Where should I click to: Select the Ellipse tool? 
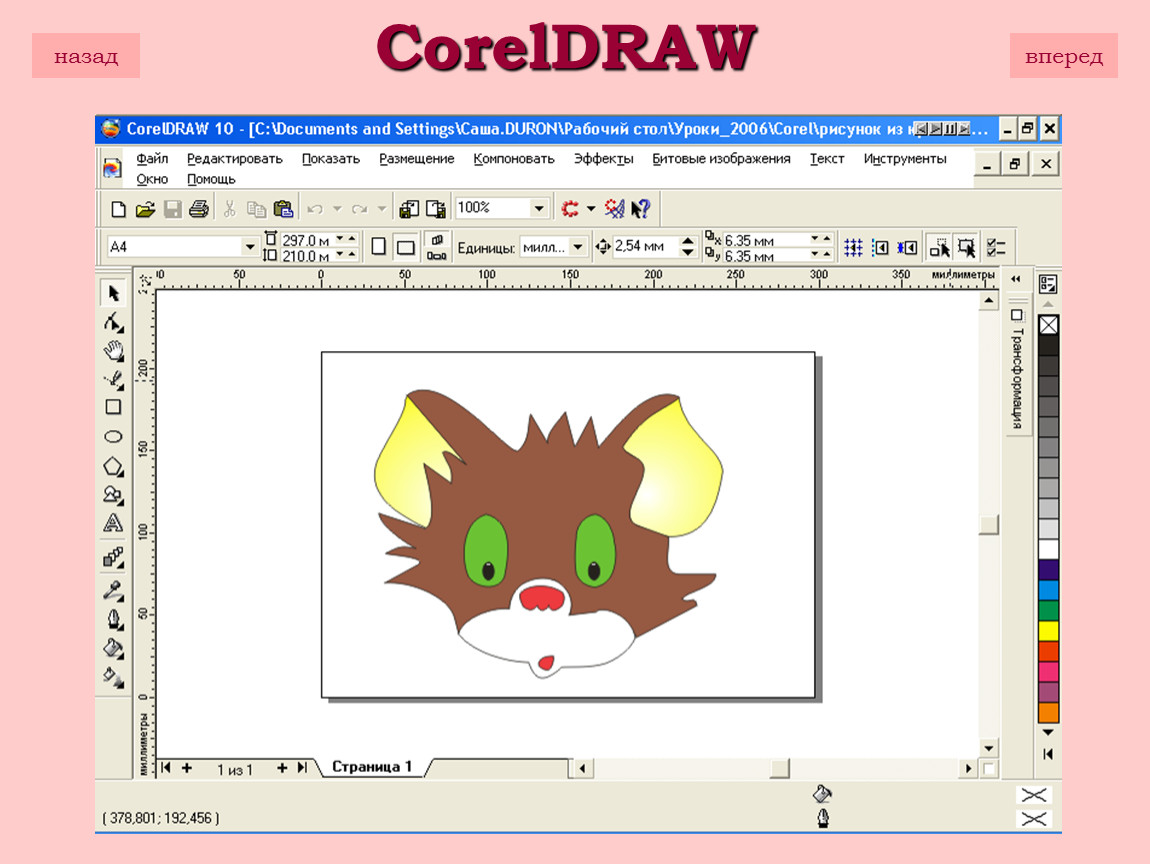point(113,436)
